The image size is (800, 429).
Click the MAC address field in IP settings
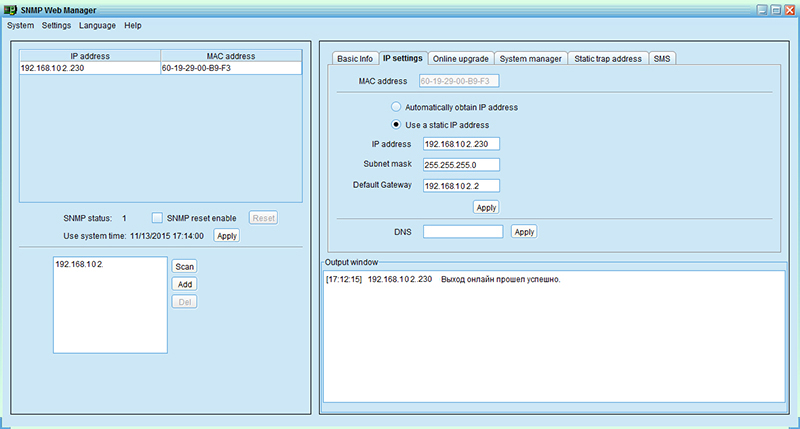459,81
